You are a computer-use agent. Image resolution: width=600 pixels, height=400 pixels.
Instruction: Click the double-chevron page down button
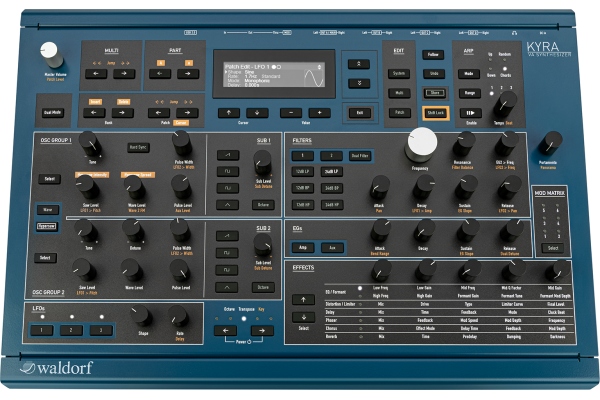click(359, 83)
